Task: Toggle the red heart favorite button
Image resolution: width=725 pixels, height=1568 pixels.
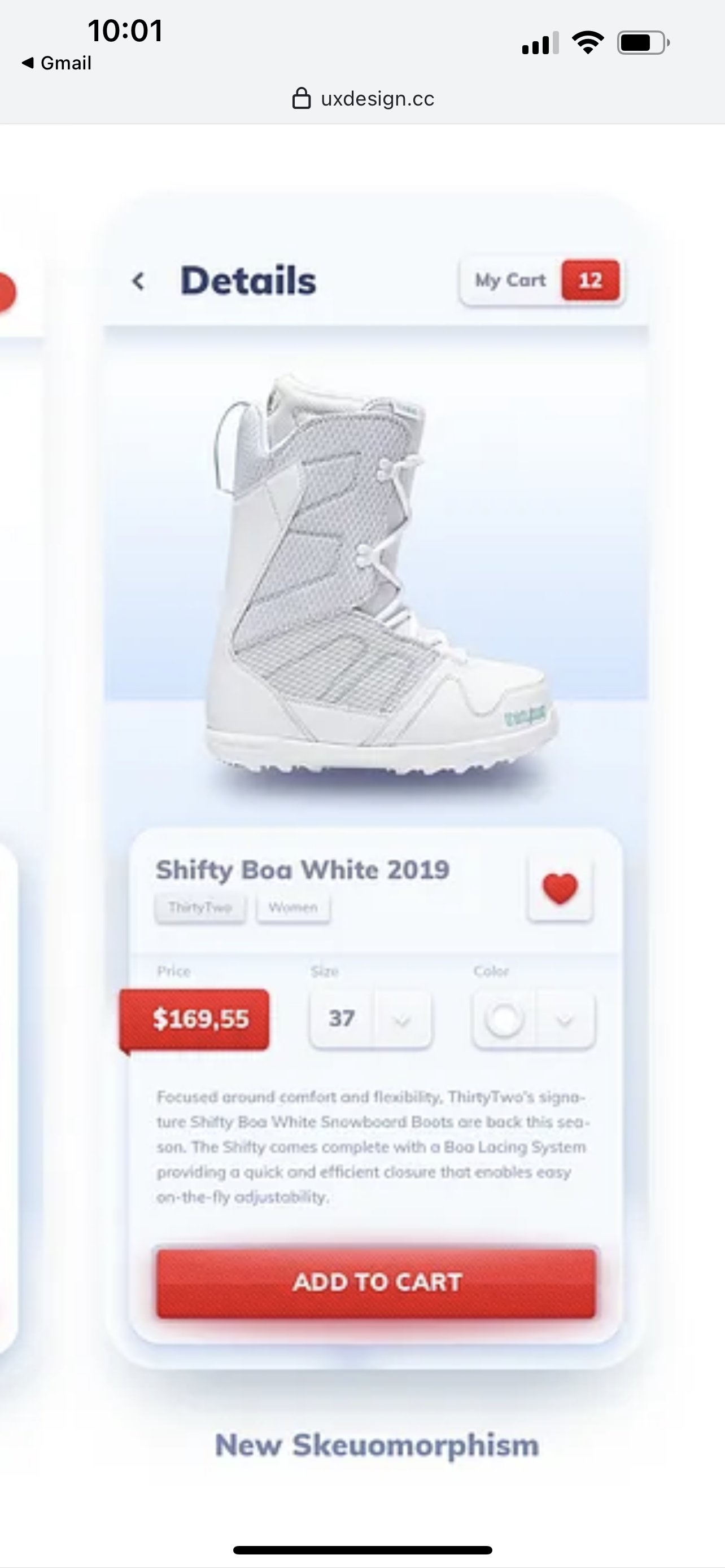Action: tap(560, 890)
